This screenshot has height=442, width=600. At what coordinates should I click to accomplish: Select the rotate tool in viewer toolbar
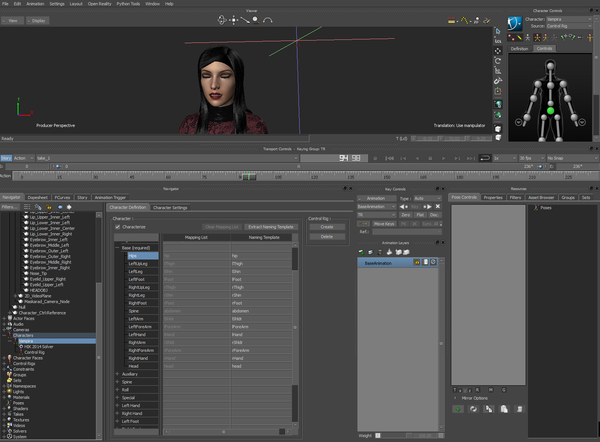pos(499,59)
